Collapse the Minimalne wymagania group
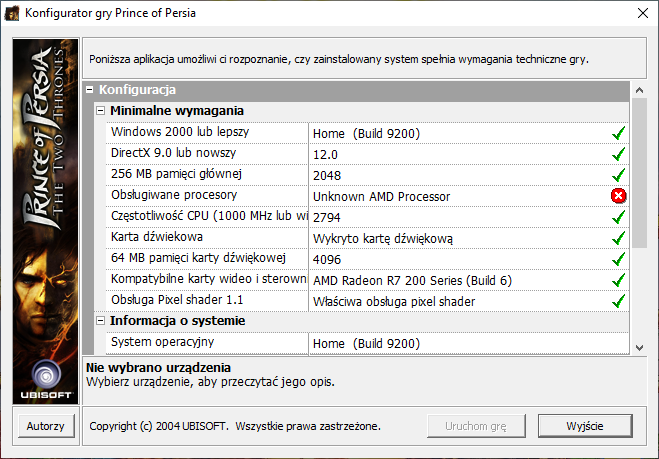Screen dimensions: 659x459 coord(100,111)
